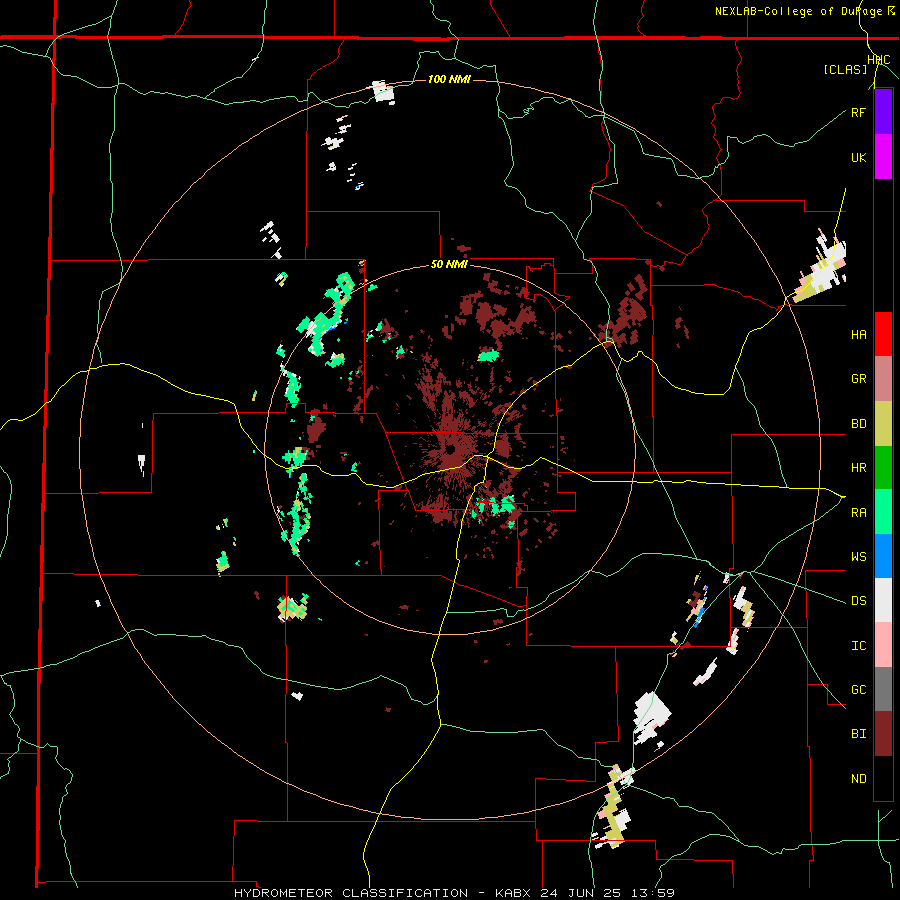Click the HHC product label
The image size is (900, 900).
pos(879,60)
